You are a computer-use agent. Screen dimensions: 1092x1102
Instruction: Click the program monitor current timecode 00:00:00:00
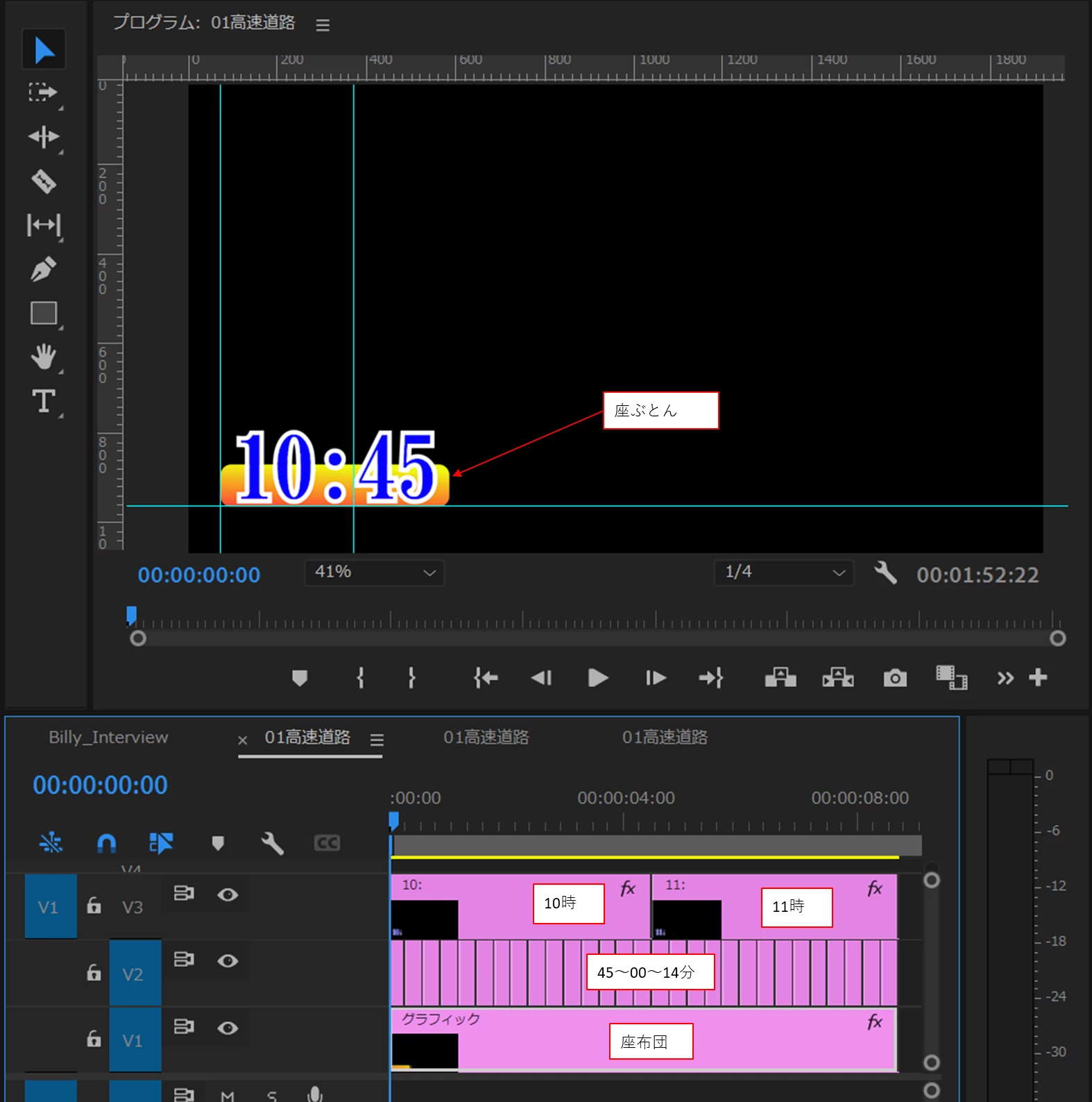[199, 575]
